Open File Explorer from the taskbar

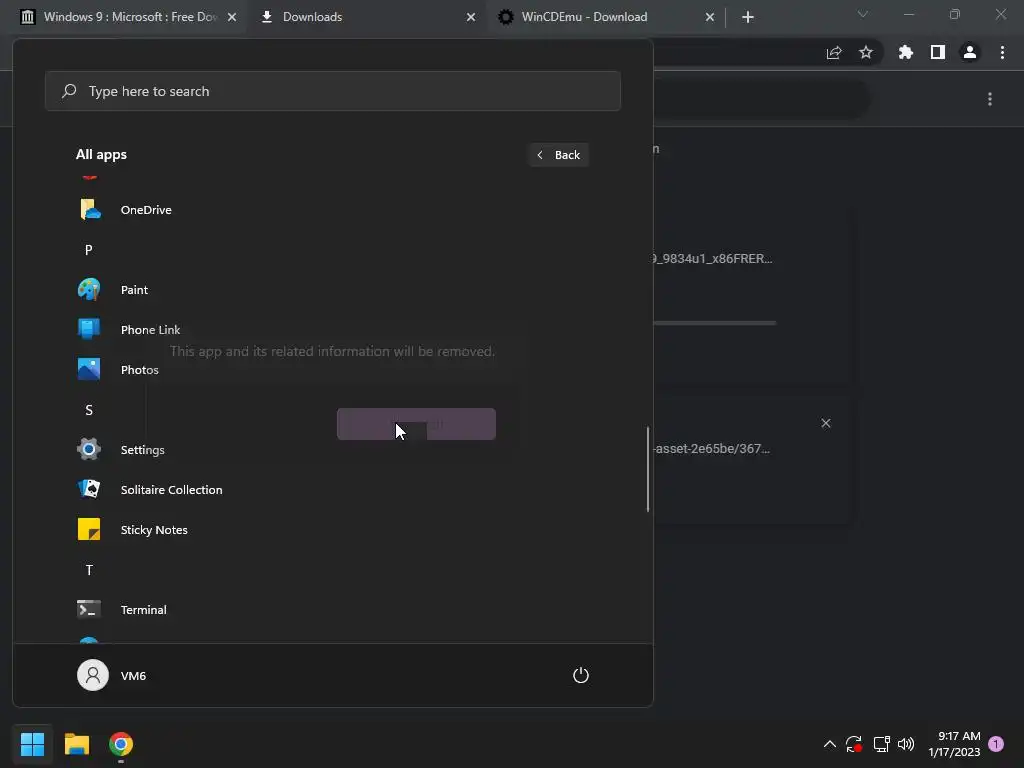click(76, 744)
